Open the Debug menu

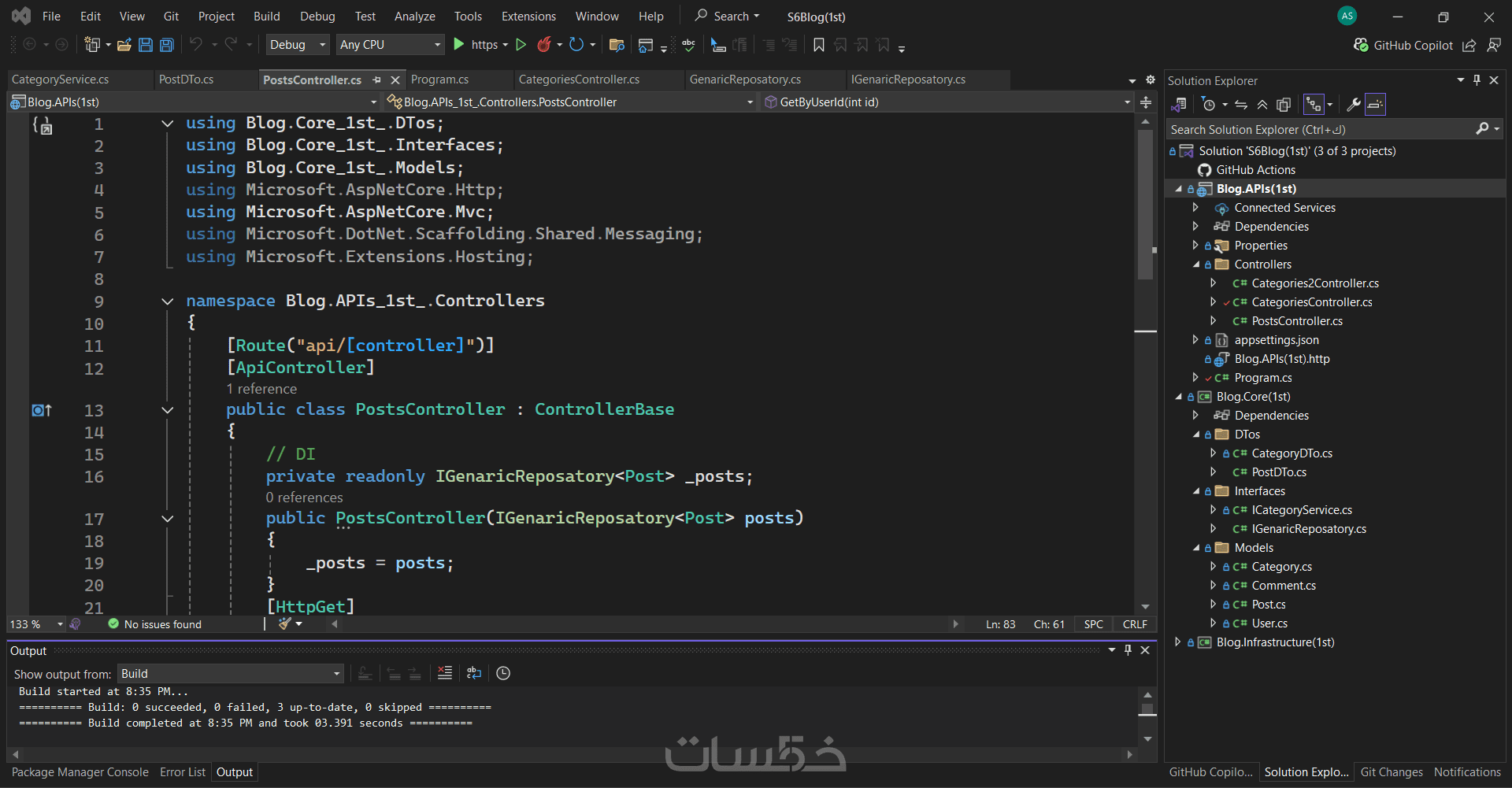pos(317,16)
